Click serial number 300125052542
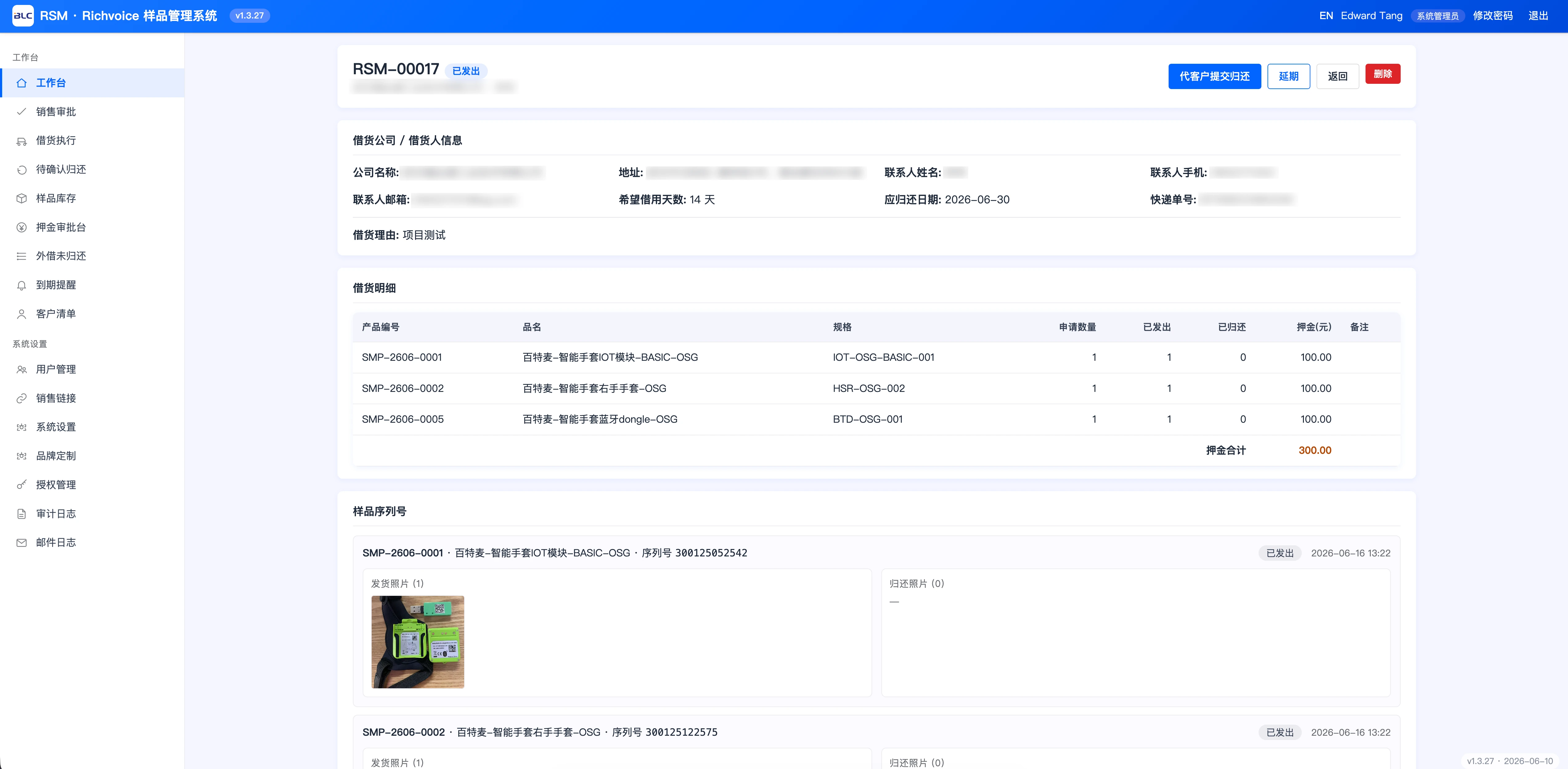The height and width of the screenshot is (769, 1568). 711,554
